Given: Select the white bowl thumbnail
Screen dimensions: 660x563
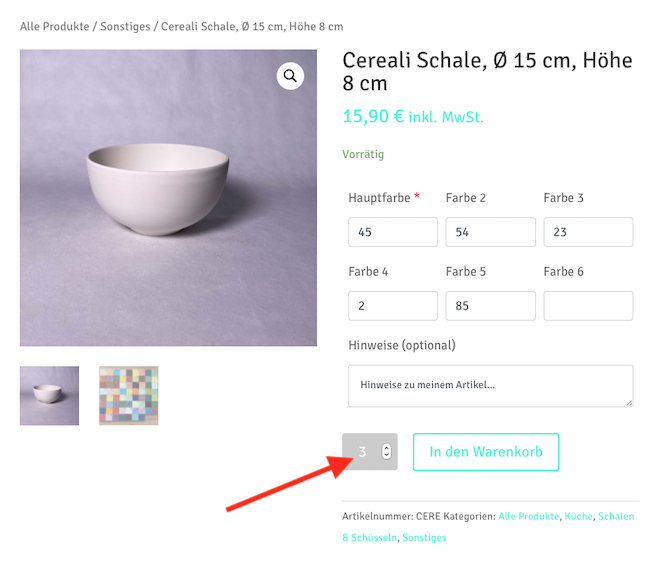Looking at the screenshot, I should (49, 396).
